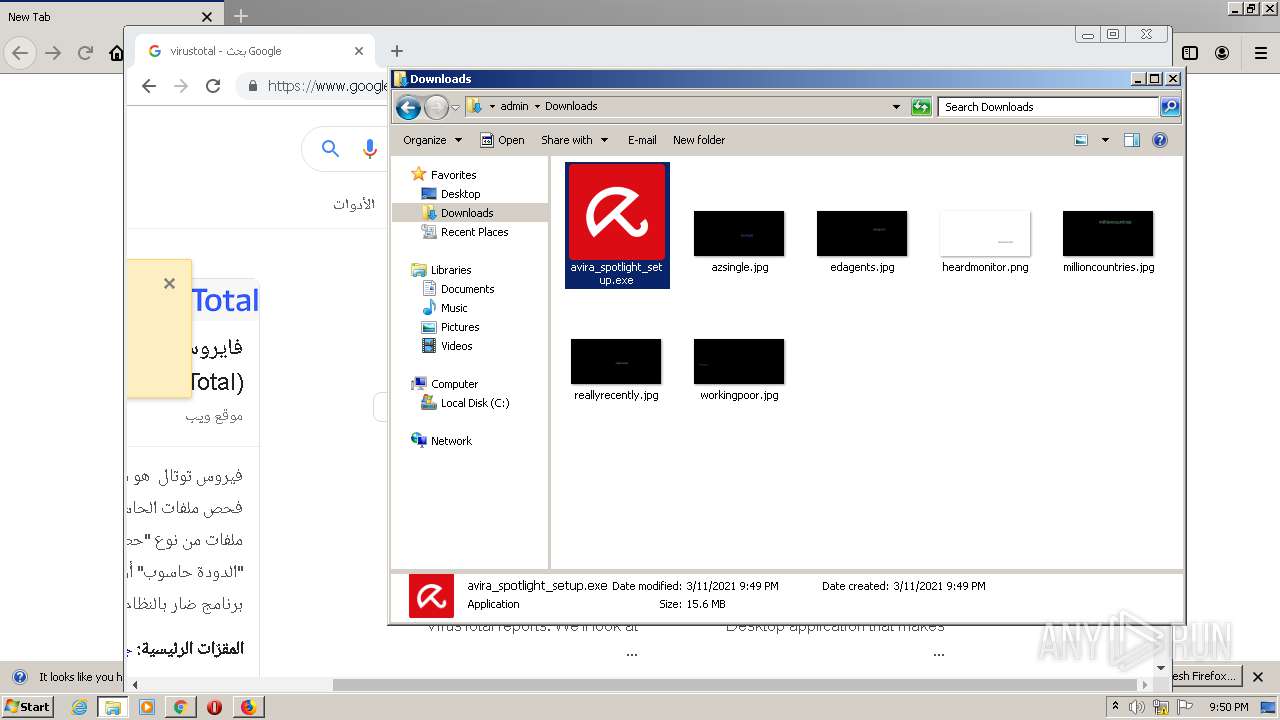Click the search magnifier button in Explorer

coord(1170,107)
